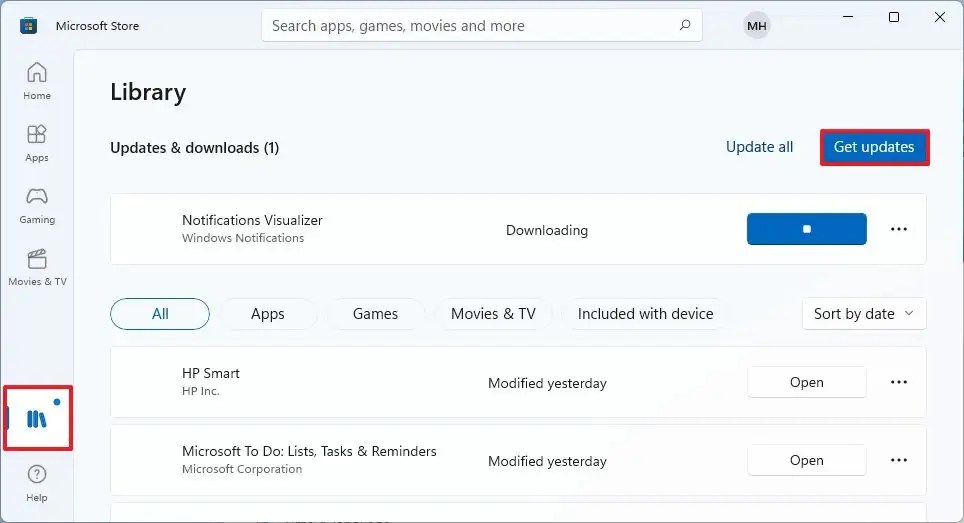Select the All filter tab
The image size is (964, 523).
160,314
